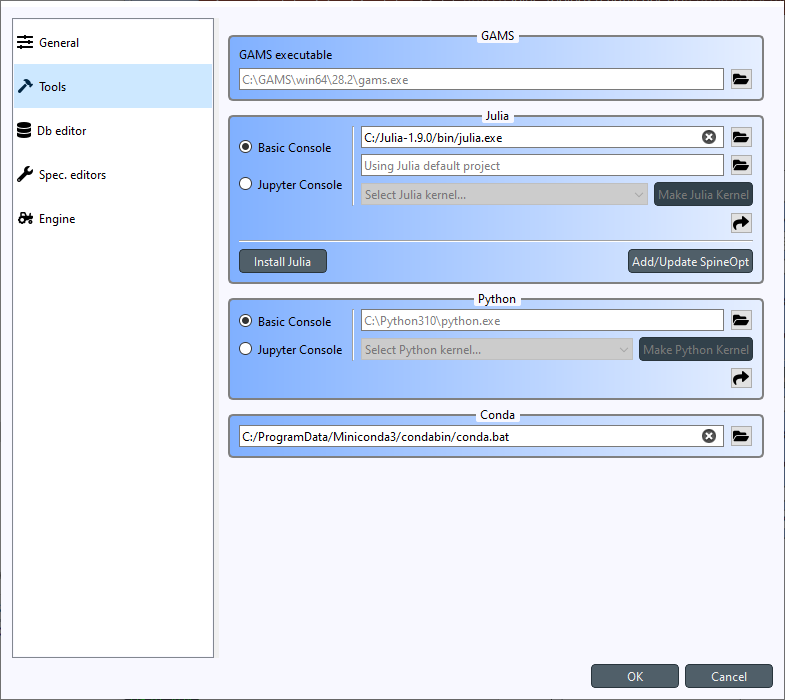The width and height of the screenshot is (785, 700).
Task: Click Add/Update SpineOpt button
Action: coord(690,261)
